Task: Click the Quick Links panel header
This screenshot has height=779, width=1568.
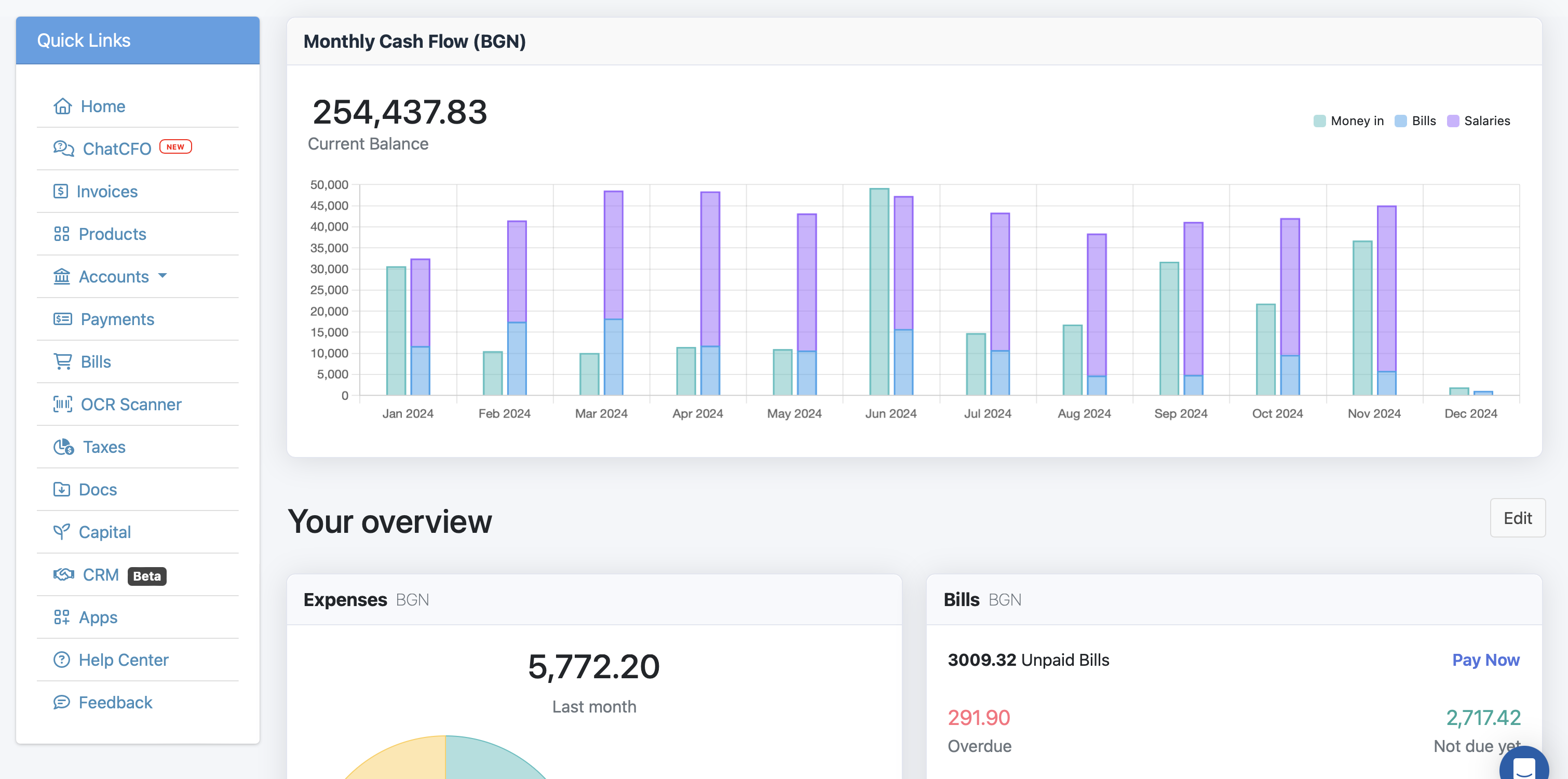Action: (x=138, y=40)
